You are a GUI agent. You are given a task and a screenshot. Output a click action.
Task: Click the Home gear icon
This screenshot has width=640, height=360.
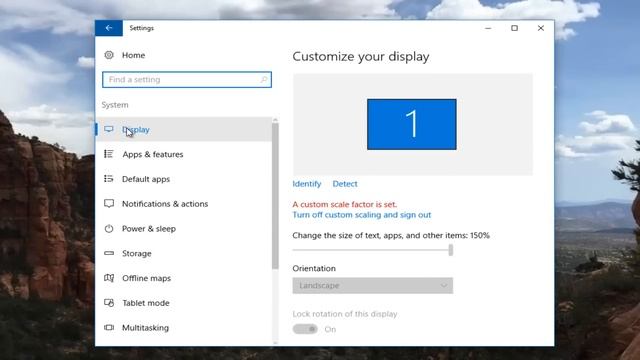click(x=109, y=55)
